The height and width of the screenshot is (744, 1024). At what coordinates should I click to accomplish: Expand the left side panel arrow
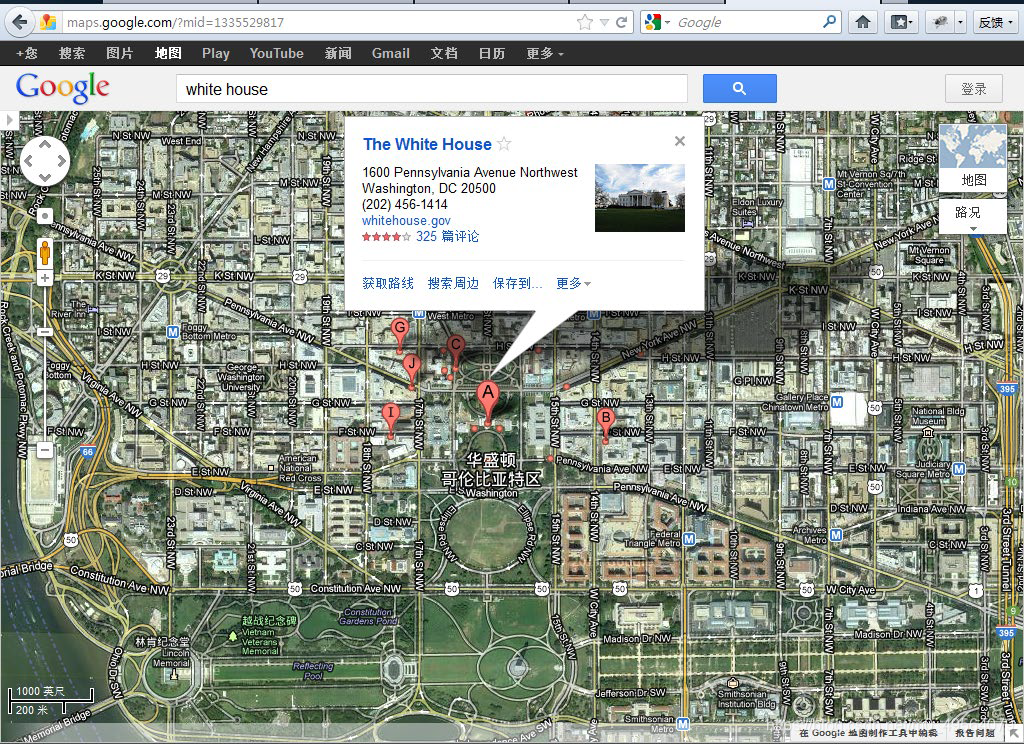pyautogui.click(x=9, y=120)
